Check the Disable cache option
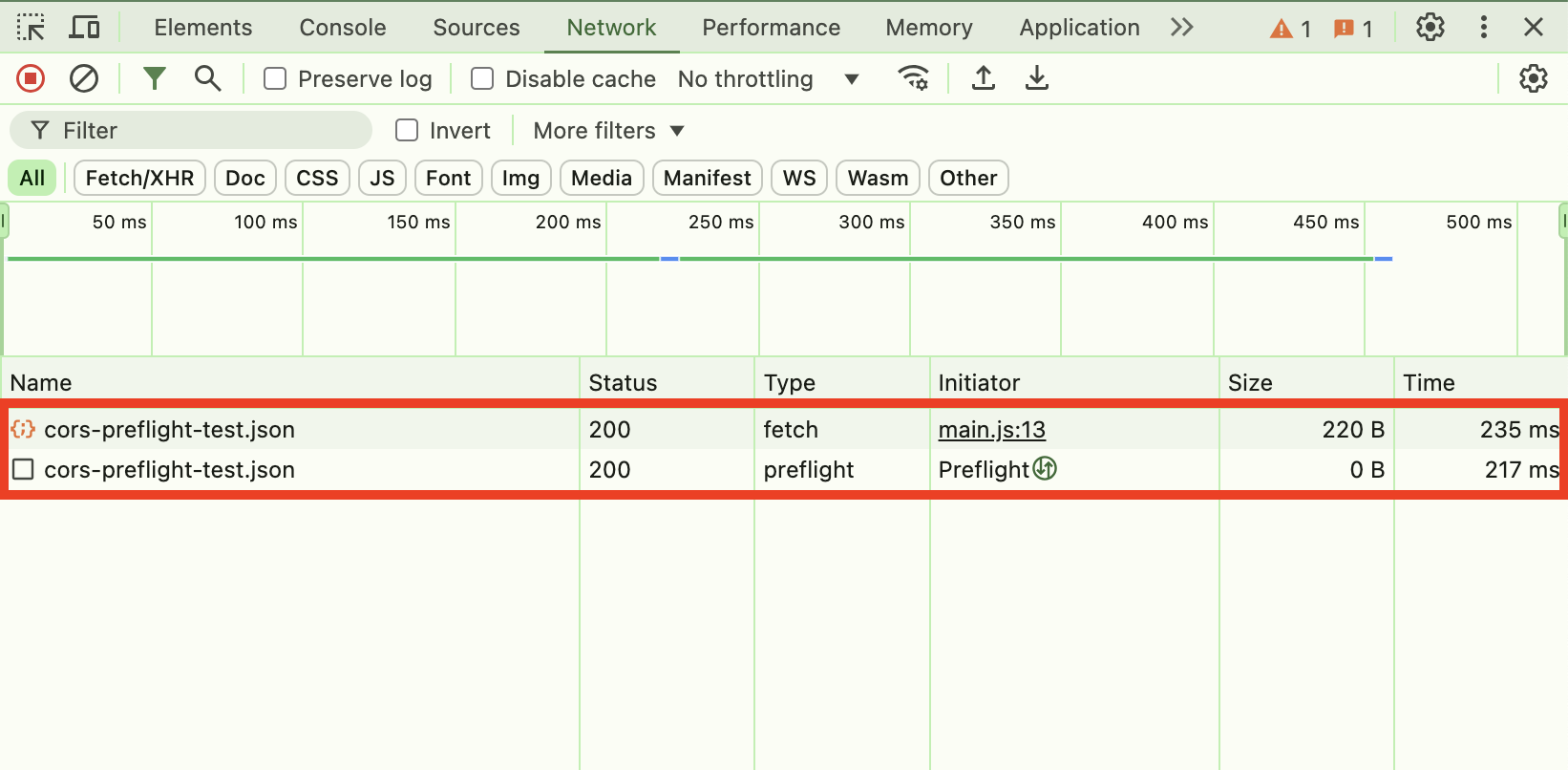Screen dimensions: 1568x770 tap(482, 78)
